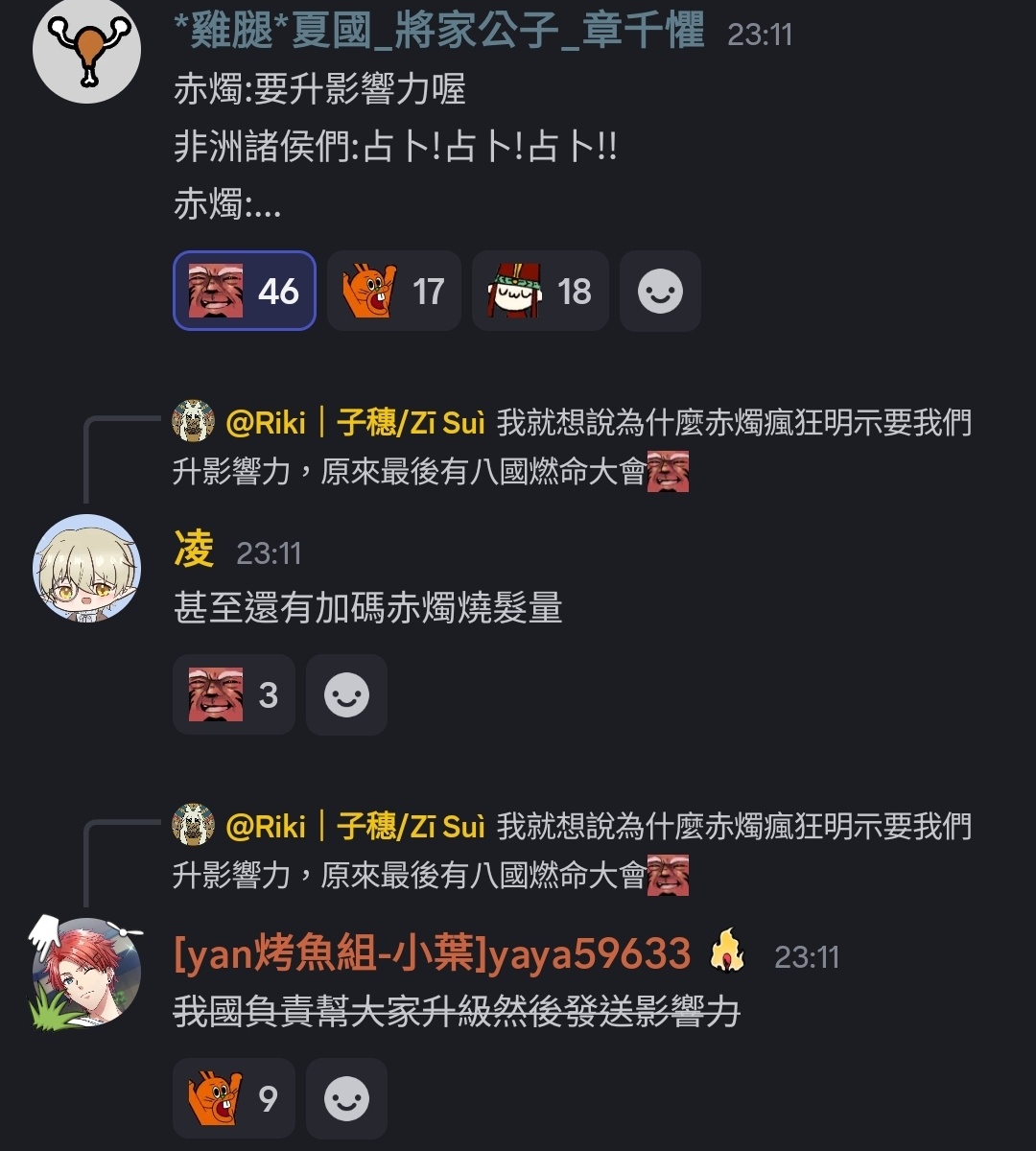This screenshot has width=1036, height=1151.
Task: Click the small Riki avatar in the first reply preview
Action: (193, 422)
